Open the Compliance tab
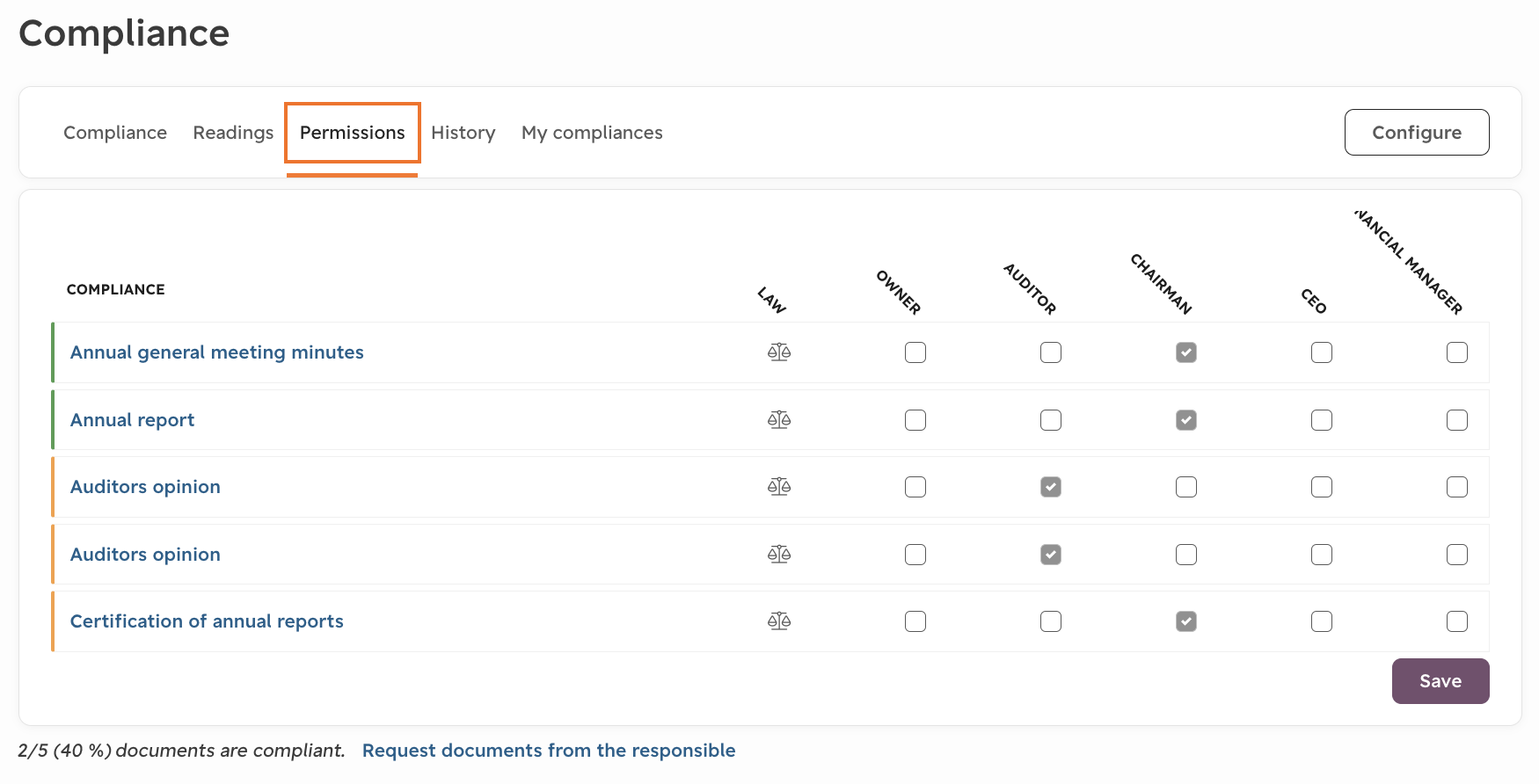Viewport: 1539px width, 784px height. (115, 133)
